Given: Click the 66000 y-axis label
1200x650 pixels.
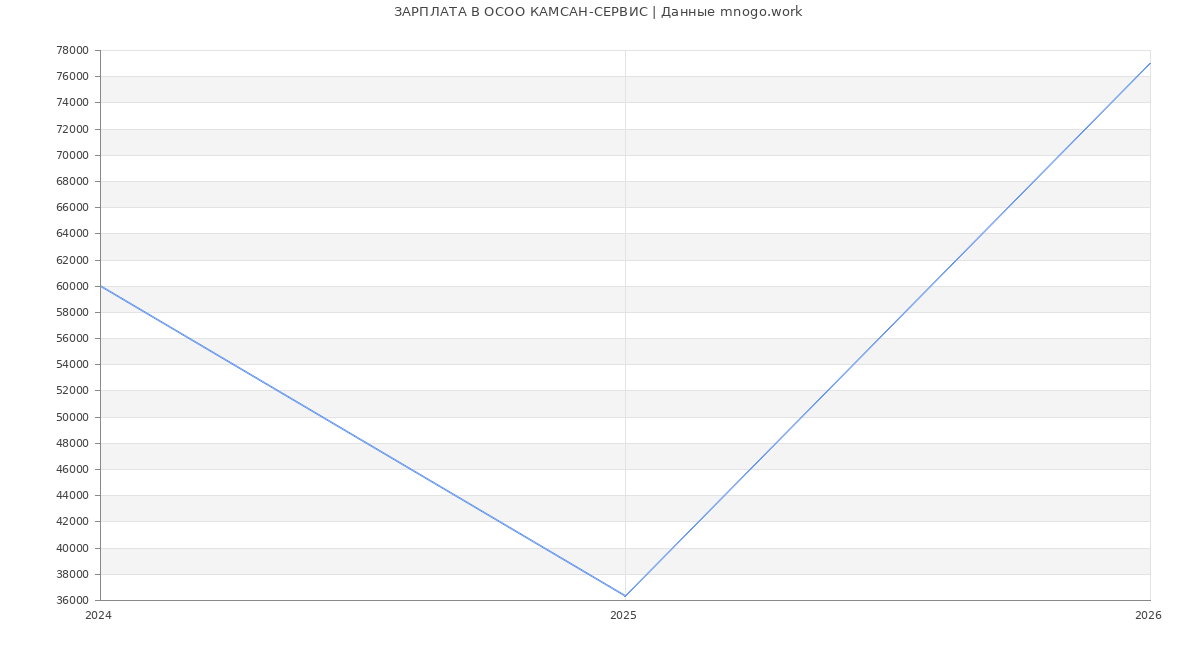Looking at the screenshot, I should (72, 208).
